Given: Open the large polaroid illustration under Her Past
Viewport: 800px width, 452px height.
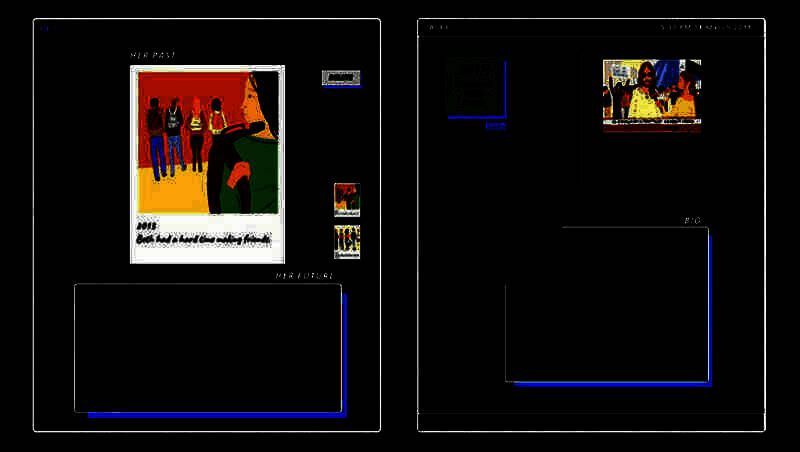Looking at the screenshot, I should (x=208, y=141).
